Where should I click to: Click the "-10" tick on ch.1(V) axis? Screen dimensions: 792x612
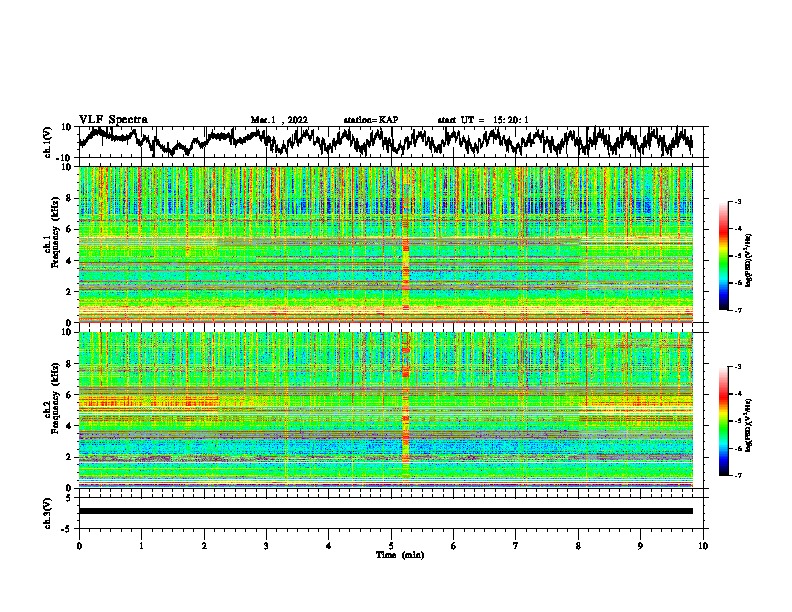click(65, 158)
